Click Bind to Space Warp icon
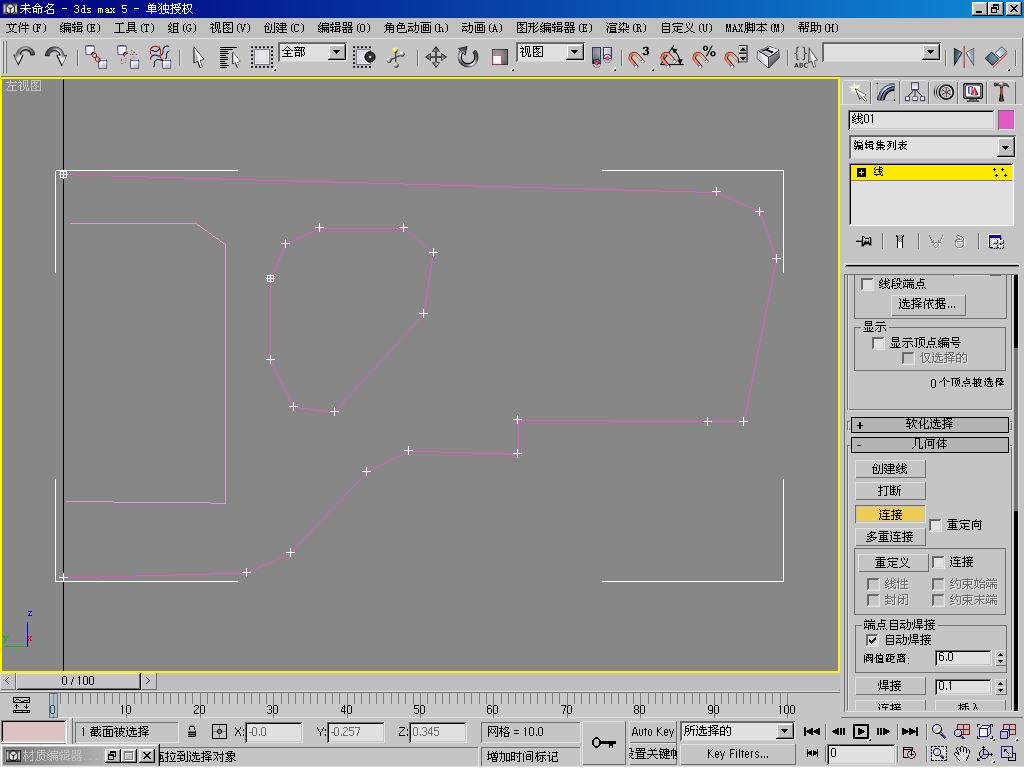Screen dimensions: 1024x768 click(160, 57)
